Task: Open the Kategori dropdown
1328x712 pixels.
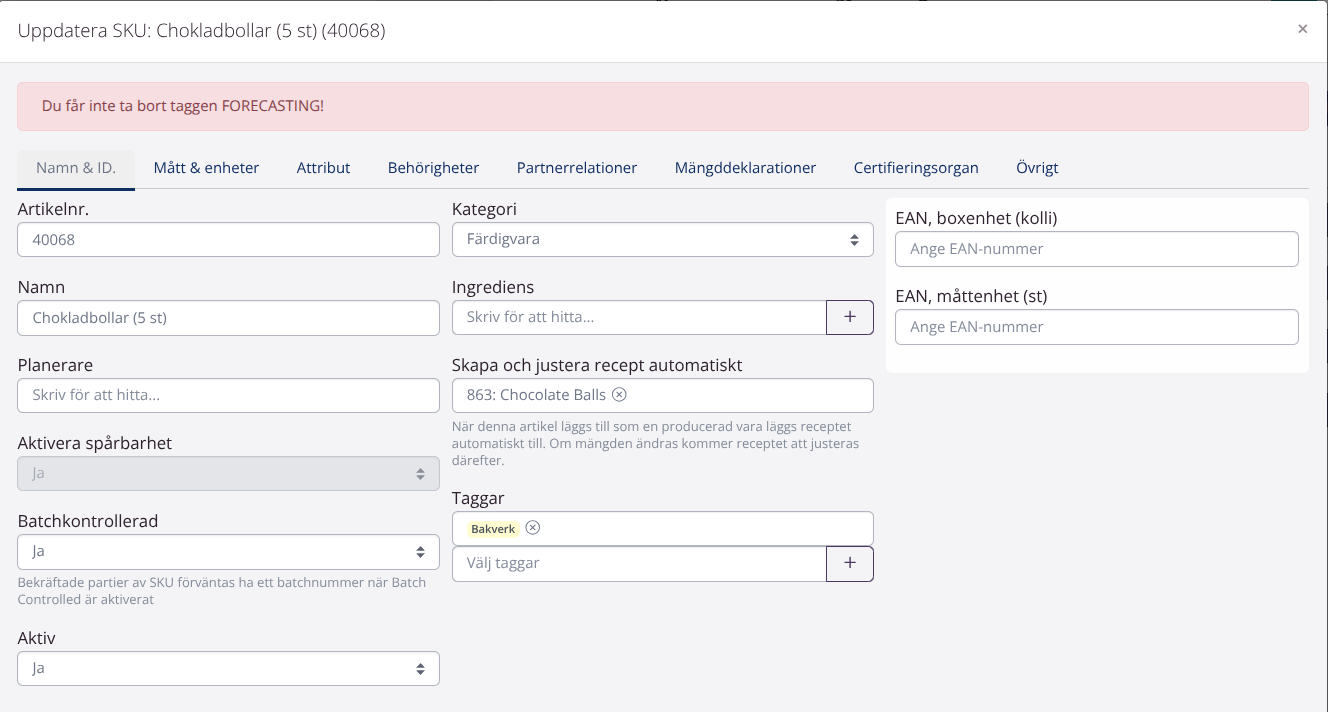Action: (662, 240)
